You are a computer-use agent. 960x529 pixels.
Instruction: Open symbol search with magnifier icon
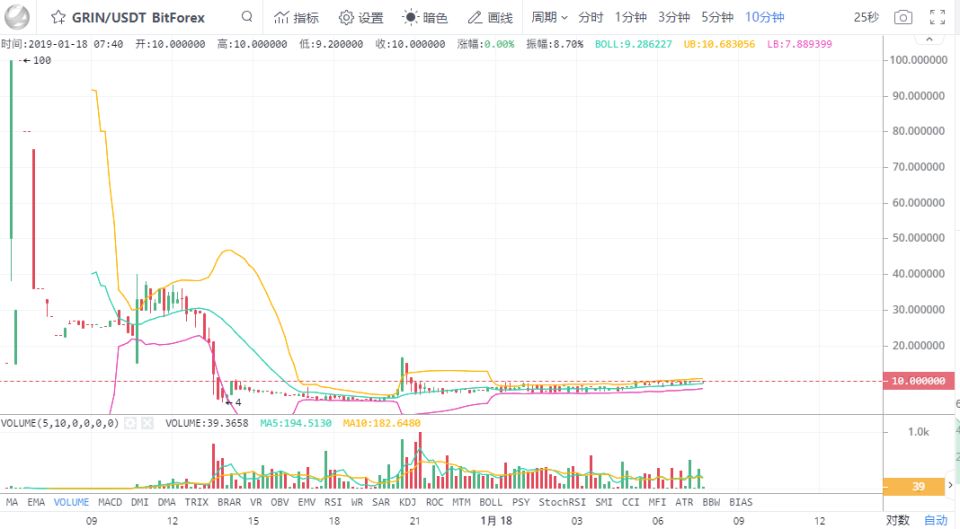click(x=247, y=17)
